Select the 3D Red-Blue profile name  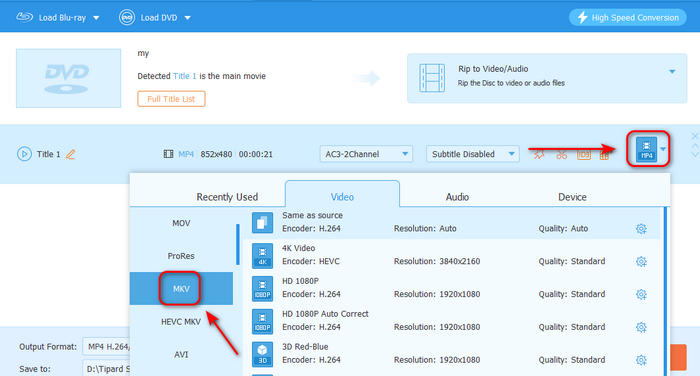point(305,347)
